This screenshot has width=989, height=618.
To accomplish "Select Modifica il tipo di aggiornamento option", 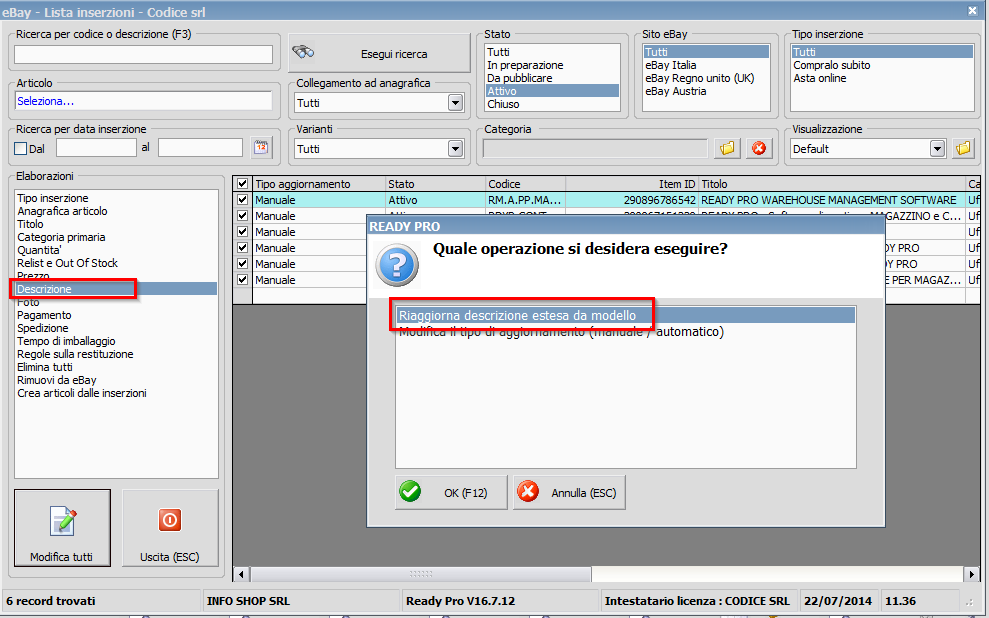I will pyautogui.click(x=625, y=332).
